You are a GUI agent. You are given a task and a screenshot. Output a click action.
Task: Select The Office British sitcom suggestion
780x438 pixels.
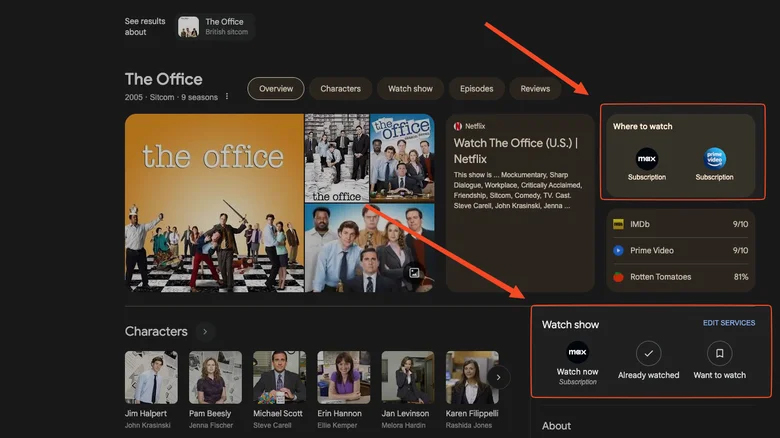(215, 27)
